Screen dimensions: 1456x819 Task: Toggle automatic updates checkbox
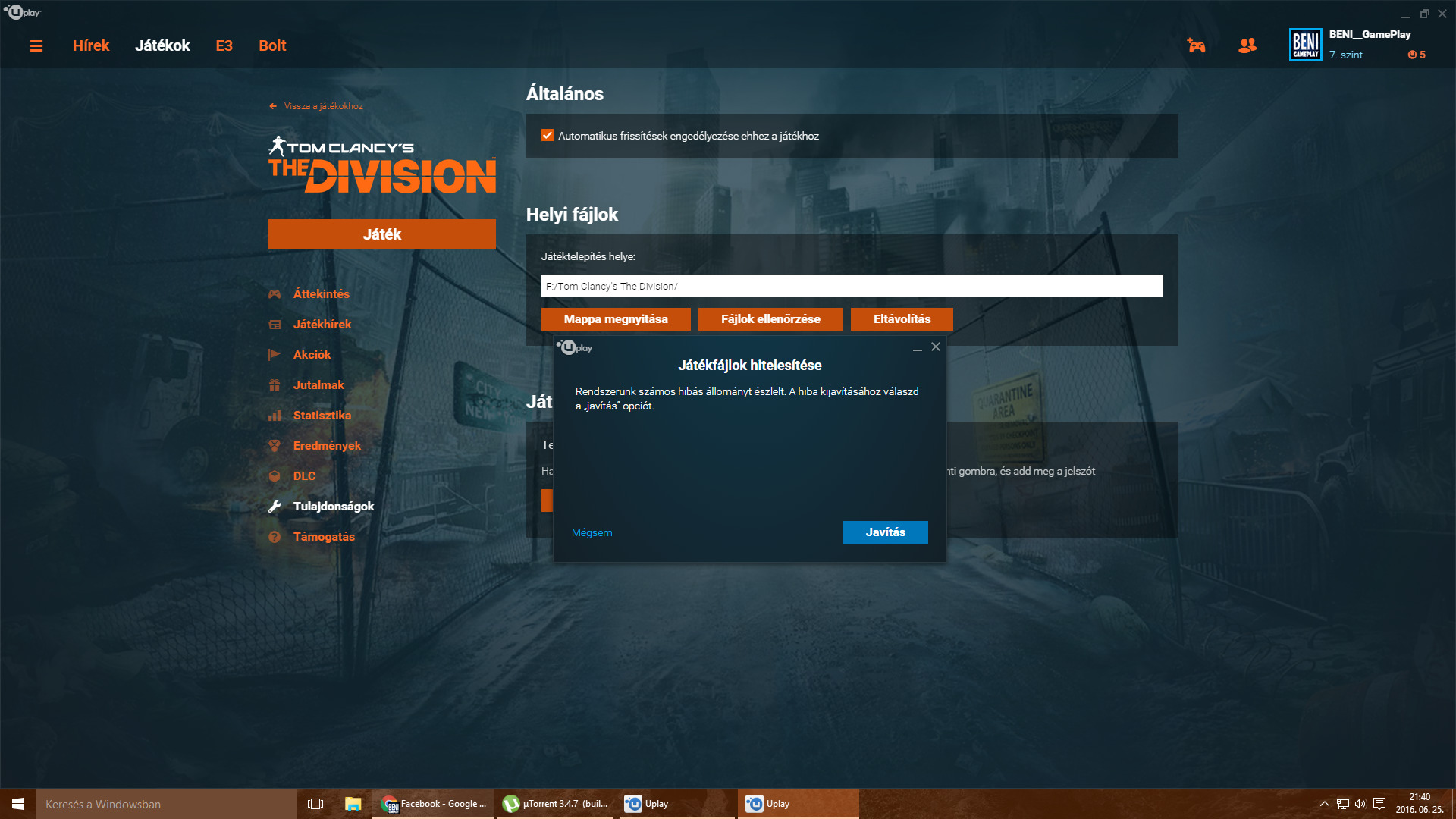(548, 136)
